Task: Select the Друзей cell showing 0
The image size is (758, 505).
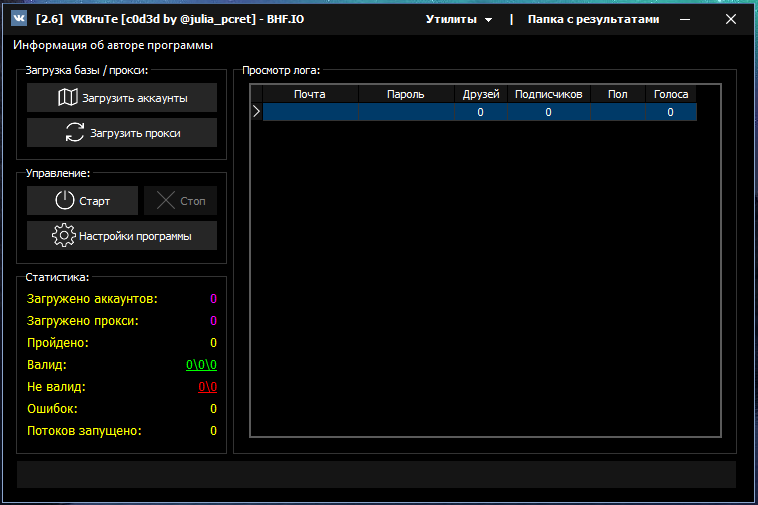Action: click(x=481, y=112)
